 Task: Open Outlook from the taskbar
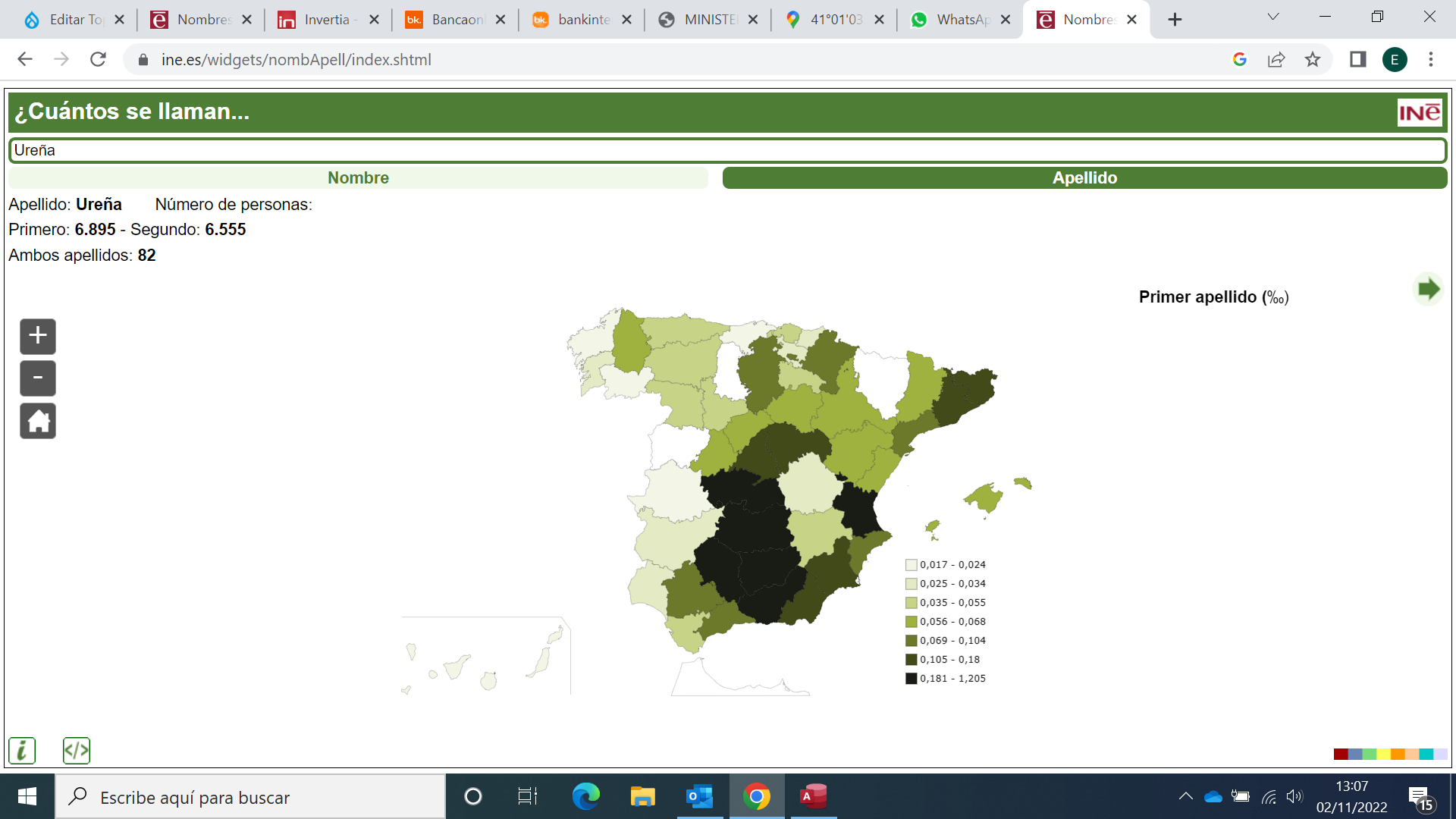[699, 796]
